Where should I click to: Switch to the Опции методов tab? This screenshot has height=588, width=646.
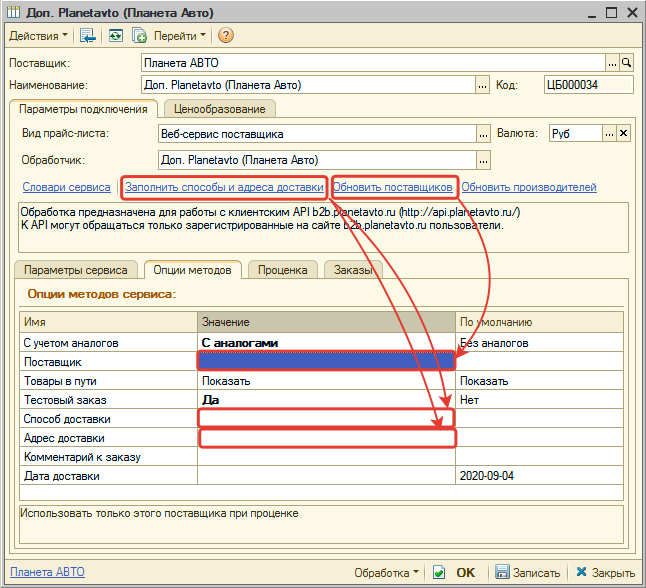[x=192, y=270]
